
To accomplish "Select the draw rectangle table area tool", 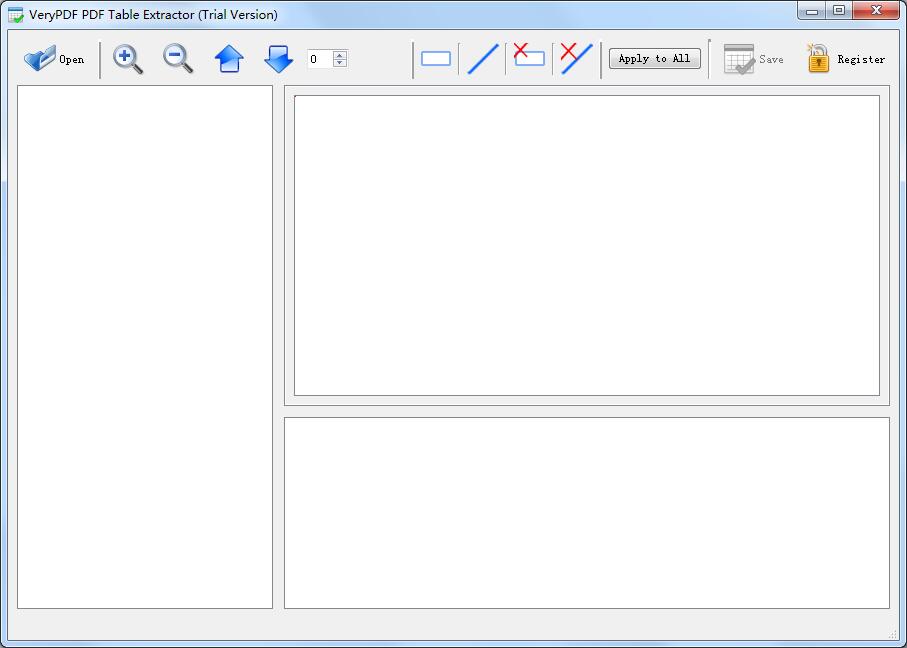I will pos(436,59).
